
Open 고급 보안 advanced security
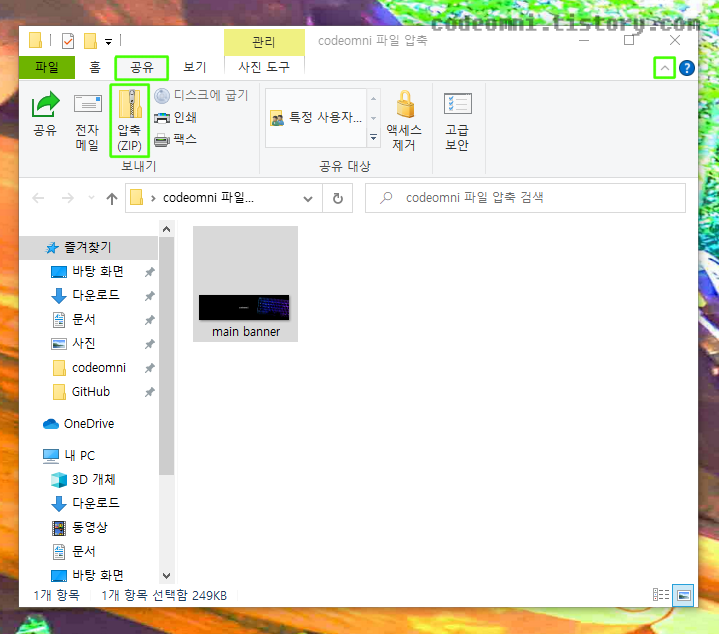tap(457, 121)
